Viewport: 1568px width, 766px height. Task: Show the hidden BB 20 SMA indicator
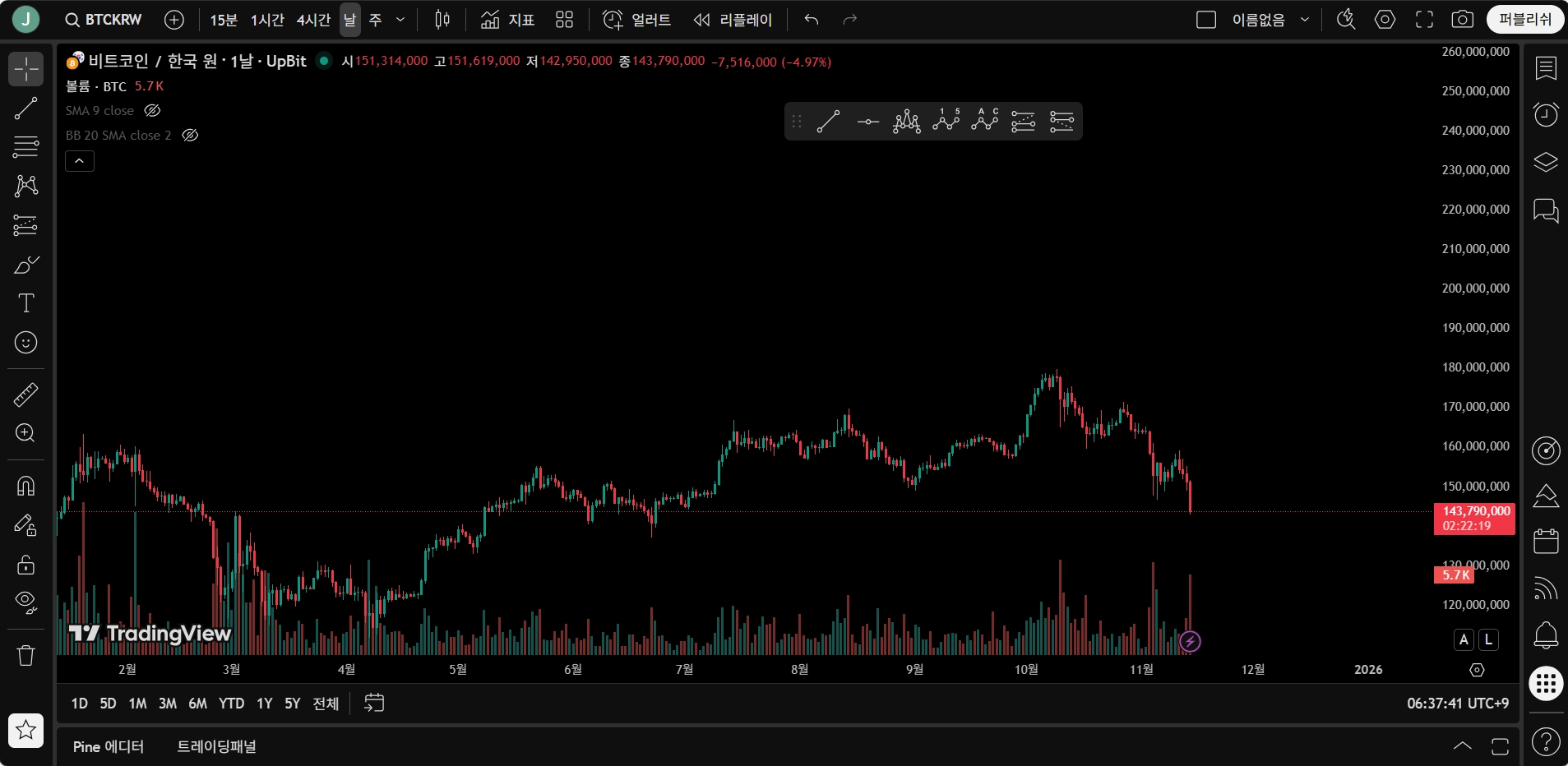(x=190, y=136)
